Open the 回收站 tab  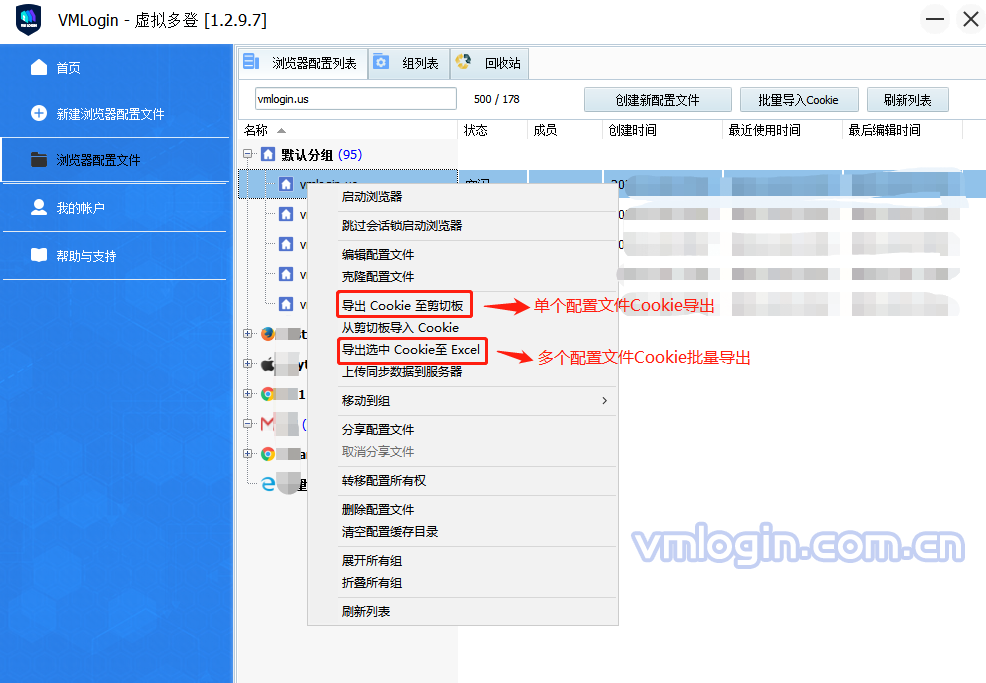point(490,63)
